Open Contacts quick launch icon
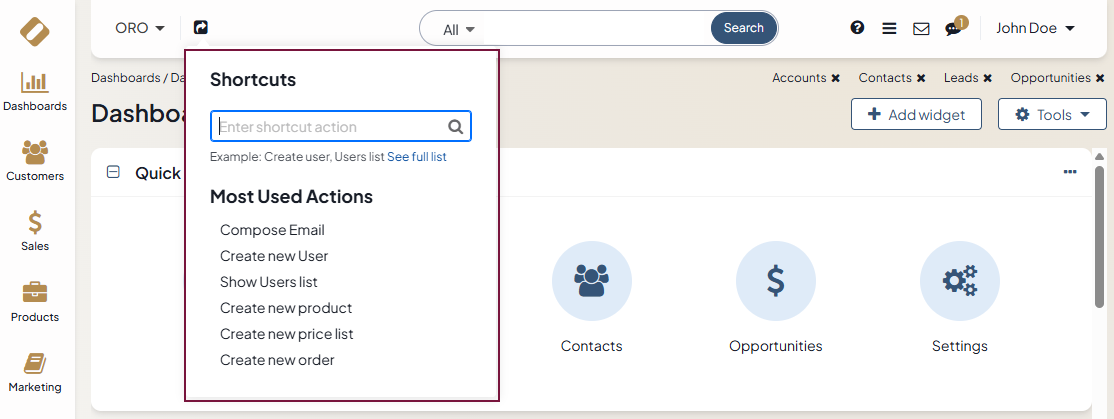This screenshot has height=419, width=1114. (592, 281)
